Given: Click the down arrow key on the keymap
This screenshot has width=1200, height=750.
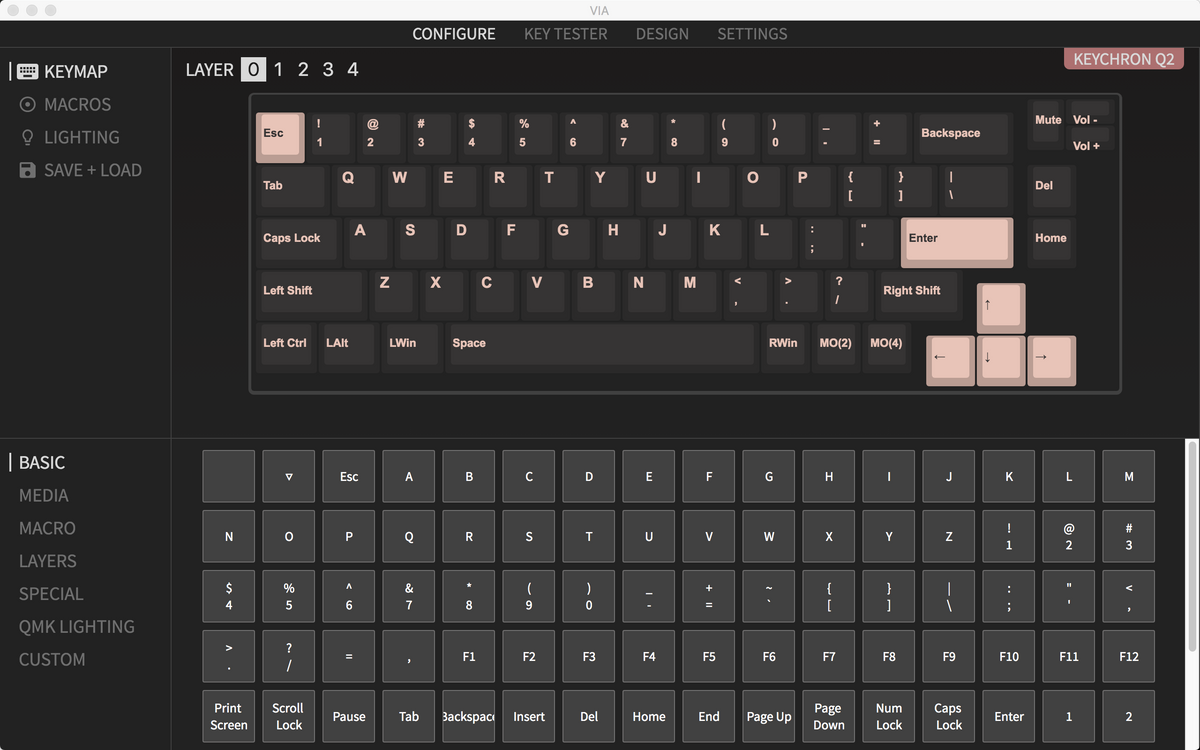Looking at the screenshot, I should (1000, 360).
